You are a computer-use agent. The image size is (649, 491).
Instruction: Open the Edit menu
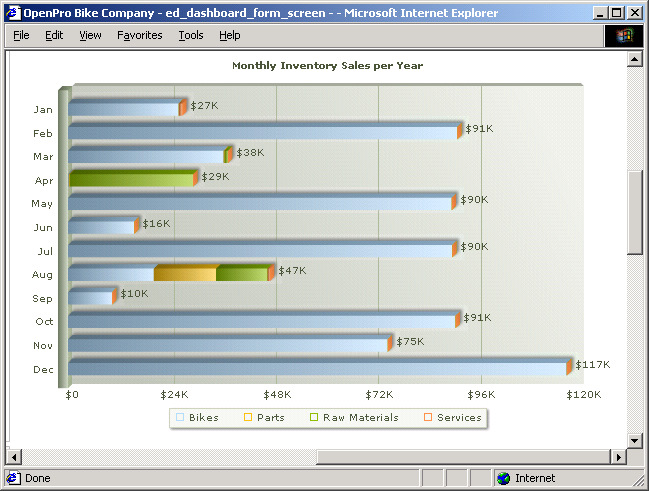pos(54,35)
